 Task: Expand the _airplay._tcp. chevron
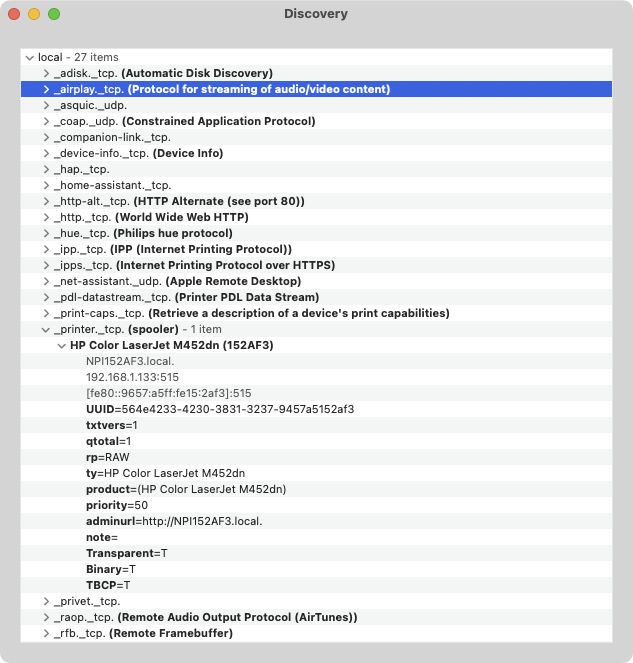(x=46, y=89)
